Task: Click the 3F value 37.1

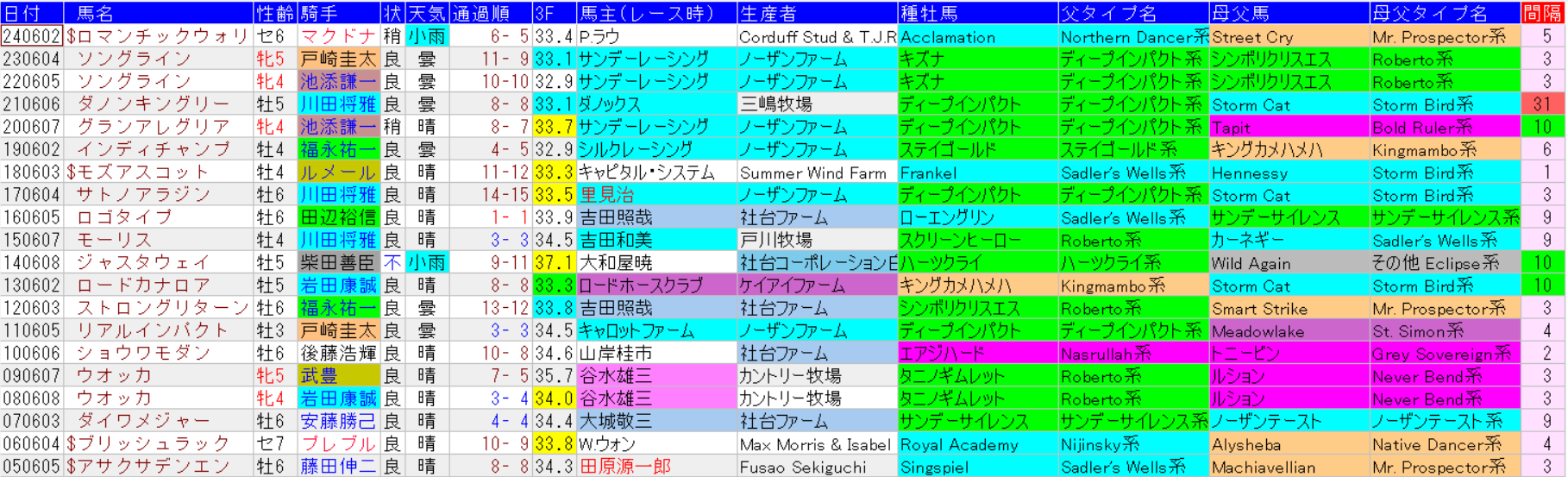Action: [554, 262]
